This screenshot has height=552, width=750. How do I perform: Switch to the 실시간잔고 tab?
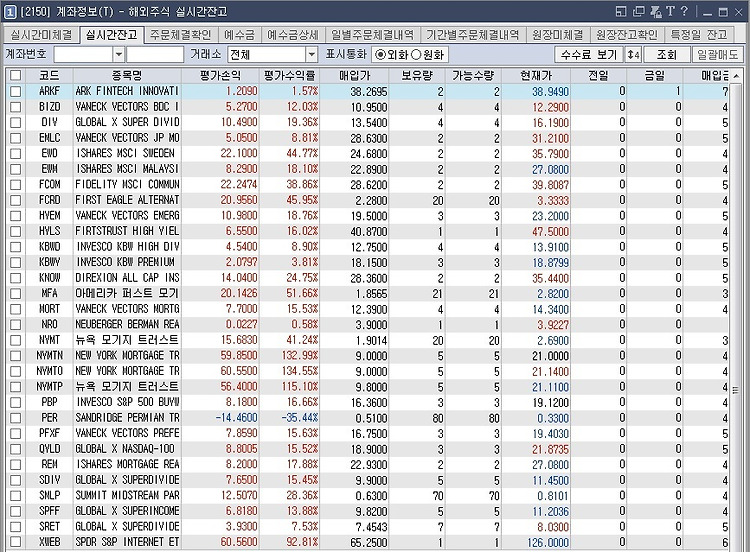pos(111,34)
